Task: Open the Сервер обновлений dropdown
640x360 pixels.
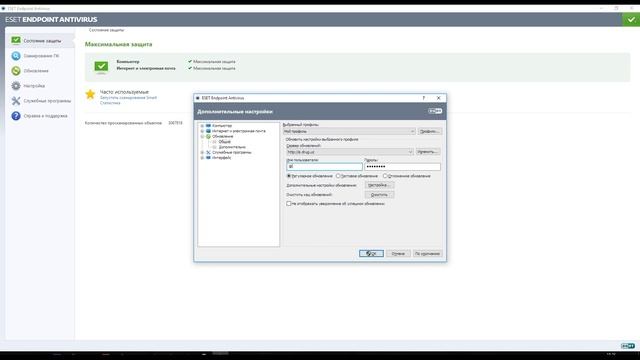Action: (x=350, y=152)
